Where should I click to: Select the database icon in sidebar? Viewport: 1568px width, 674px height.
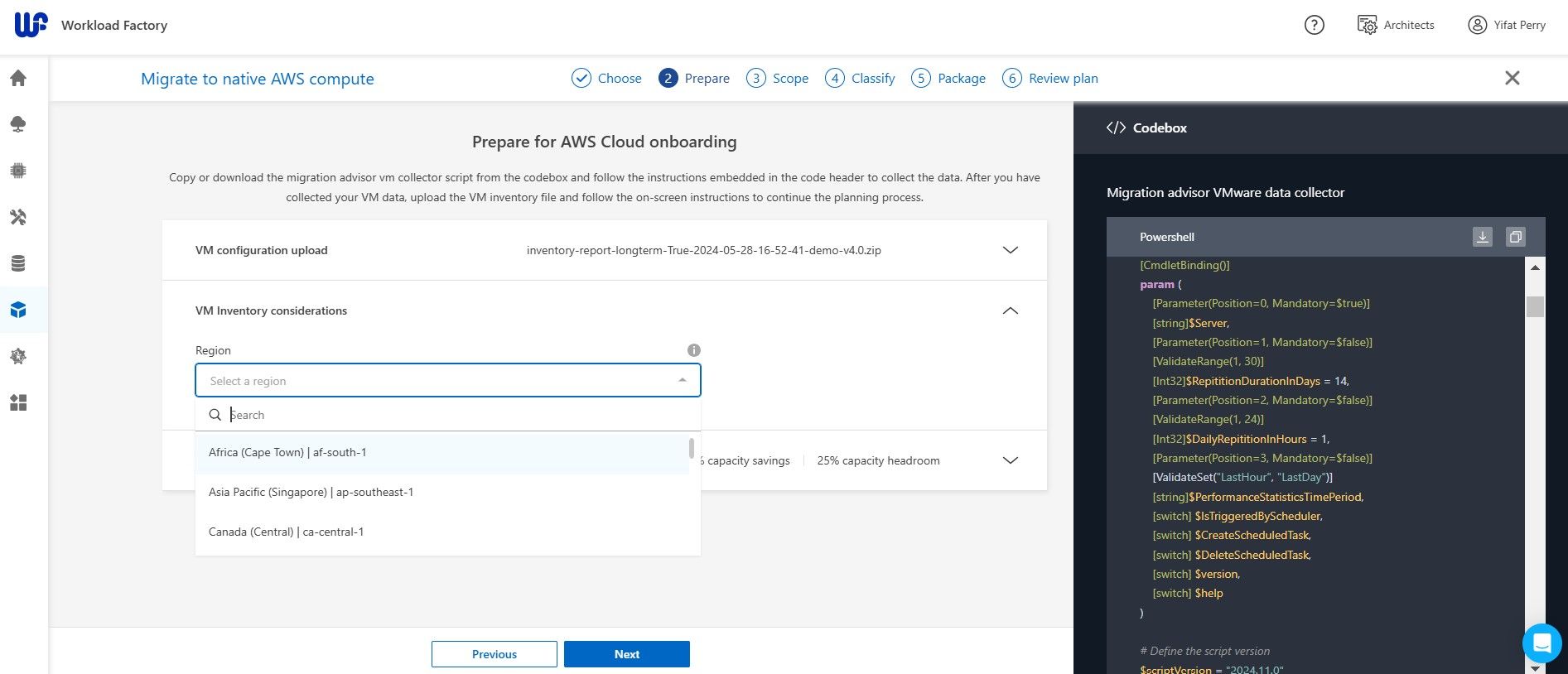point(18,263)
